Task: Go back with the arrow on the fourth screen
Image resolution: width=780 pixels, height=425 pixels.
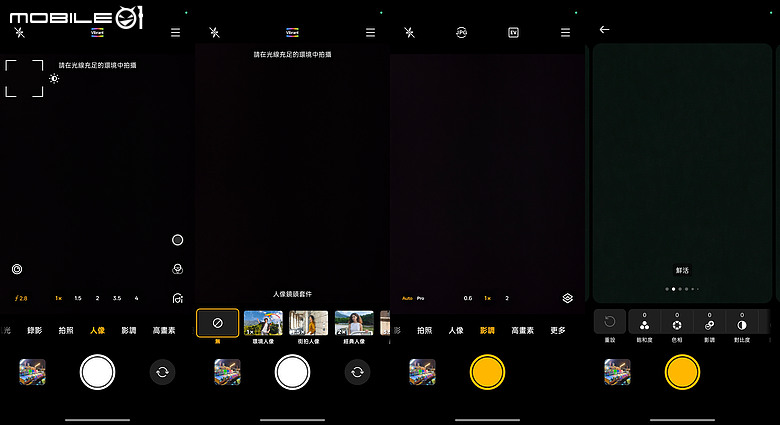Action: tap(604, 30)
